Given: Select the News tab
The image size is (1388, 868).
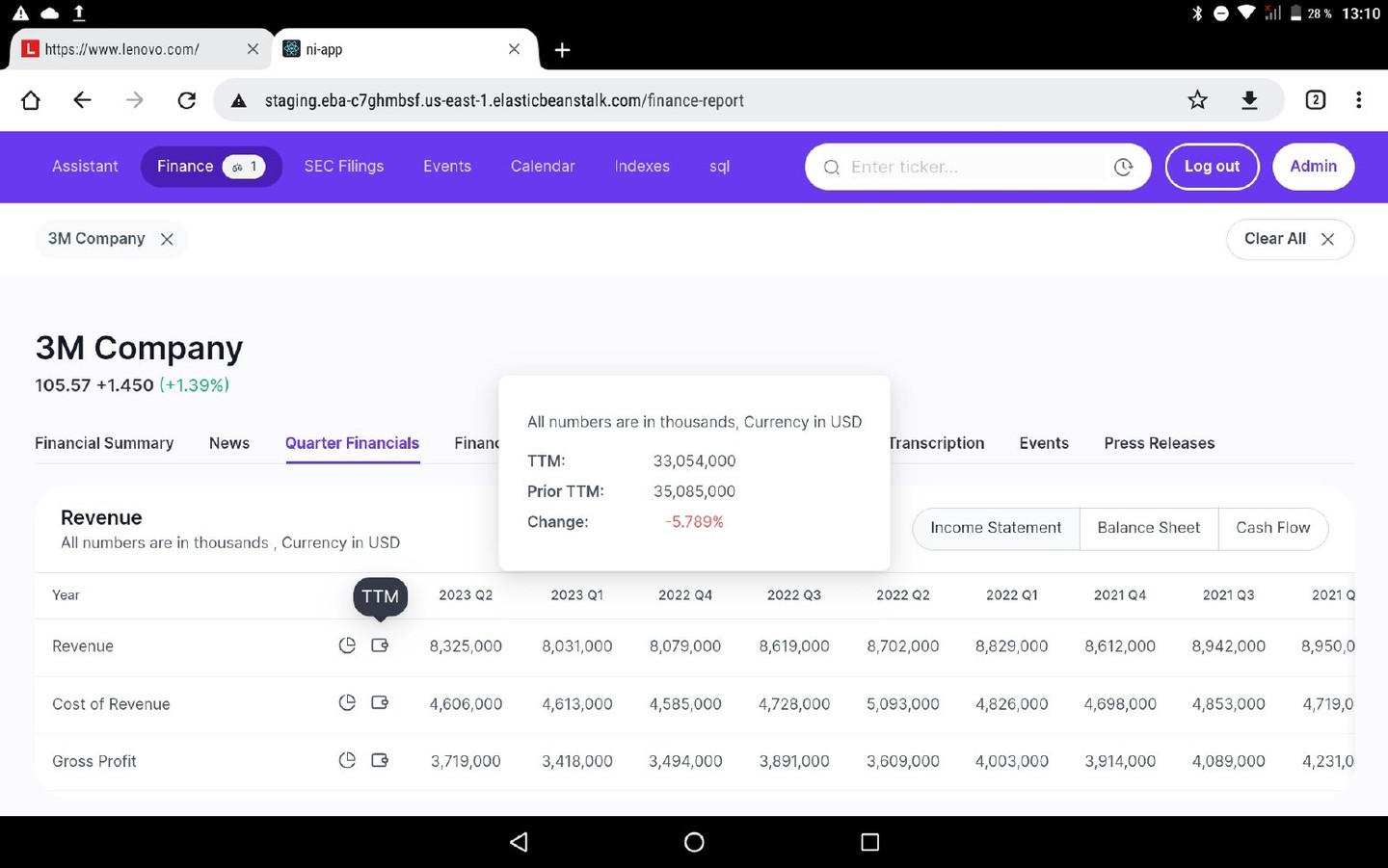Looking at the screenshot, I should coord(229,443).
